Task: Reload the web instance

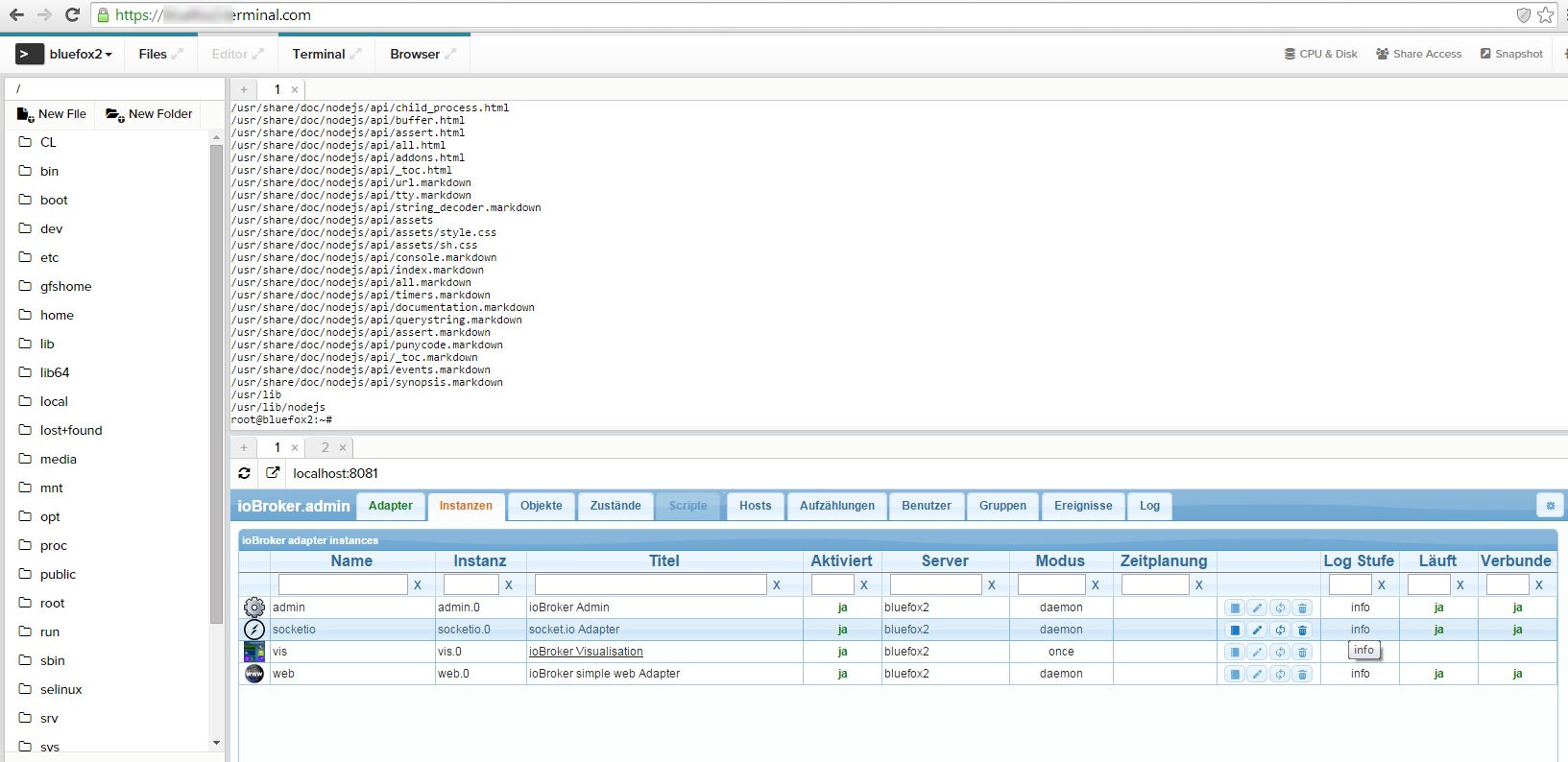Action: [x=1280, y=674]
